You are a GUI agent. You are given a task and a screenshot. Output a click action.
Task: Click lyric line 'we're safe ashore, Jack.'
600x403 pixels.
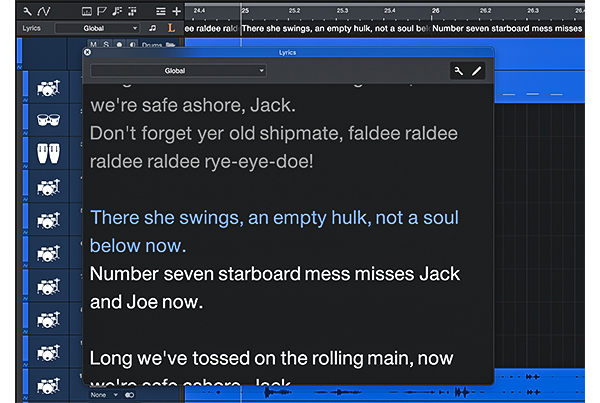tap(193, 105)
